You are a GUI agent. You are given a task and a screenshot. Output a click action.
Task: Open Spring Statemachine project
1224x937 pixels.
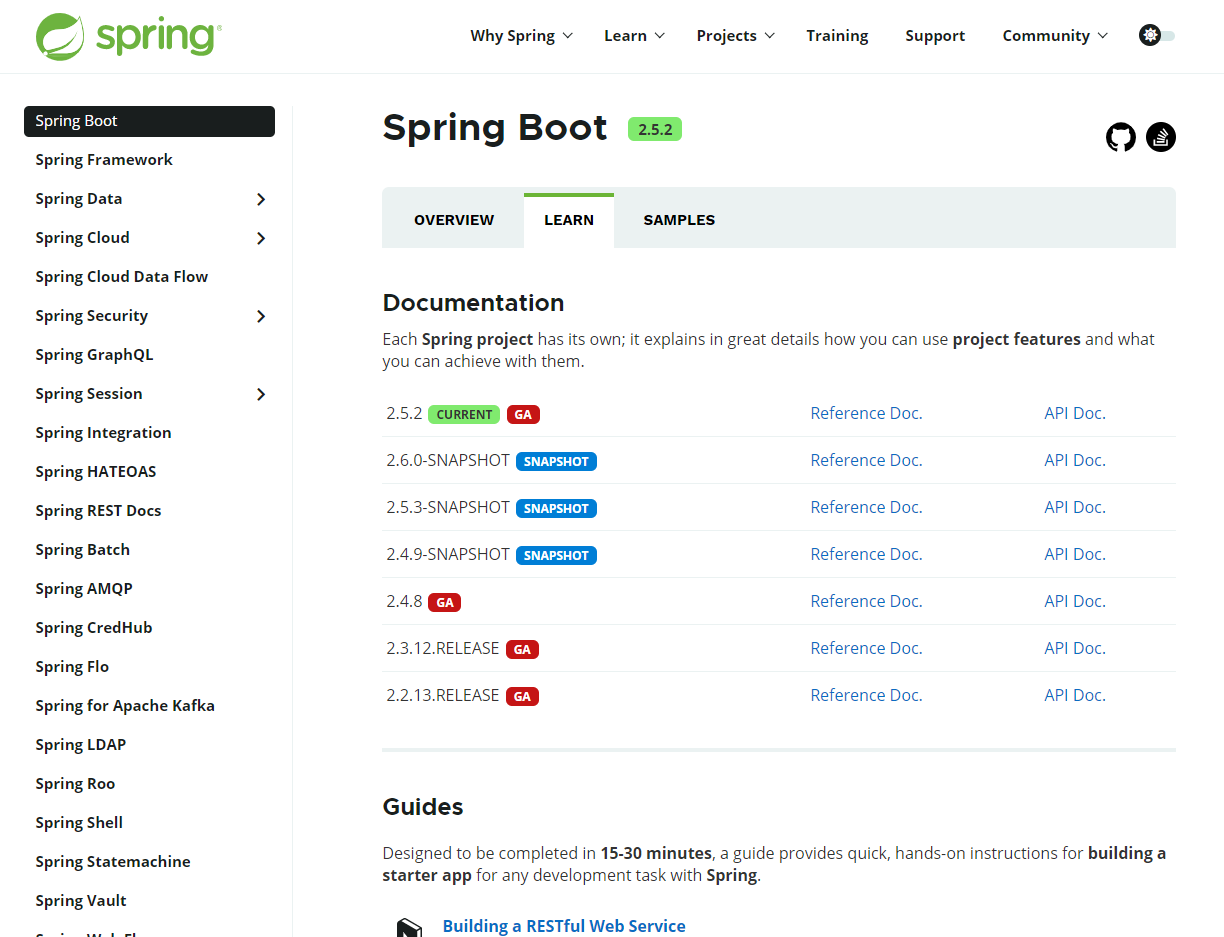[113, 862]
